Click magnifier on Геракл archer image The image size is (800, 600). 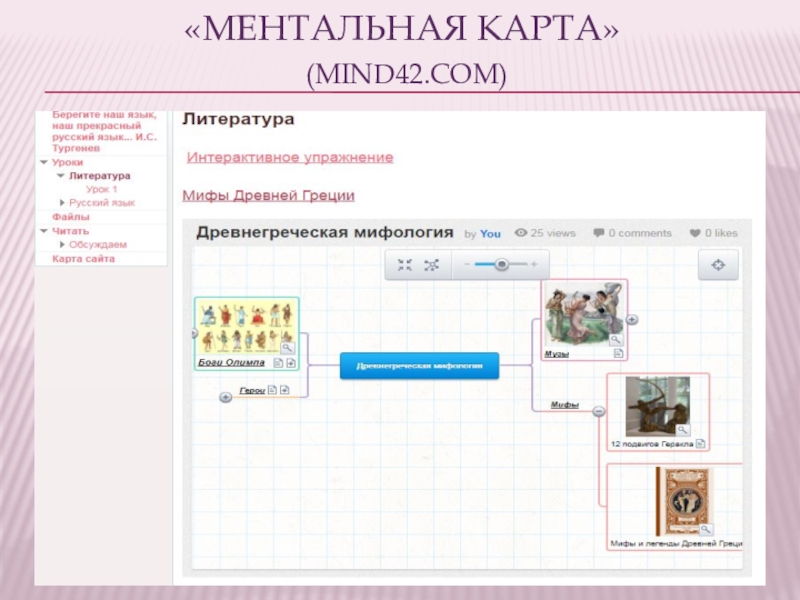point(683,430)
